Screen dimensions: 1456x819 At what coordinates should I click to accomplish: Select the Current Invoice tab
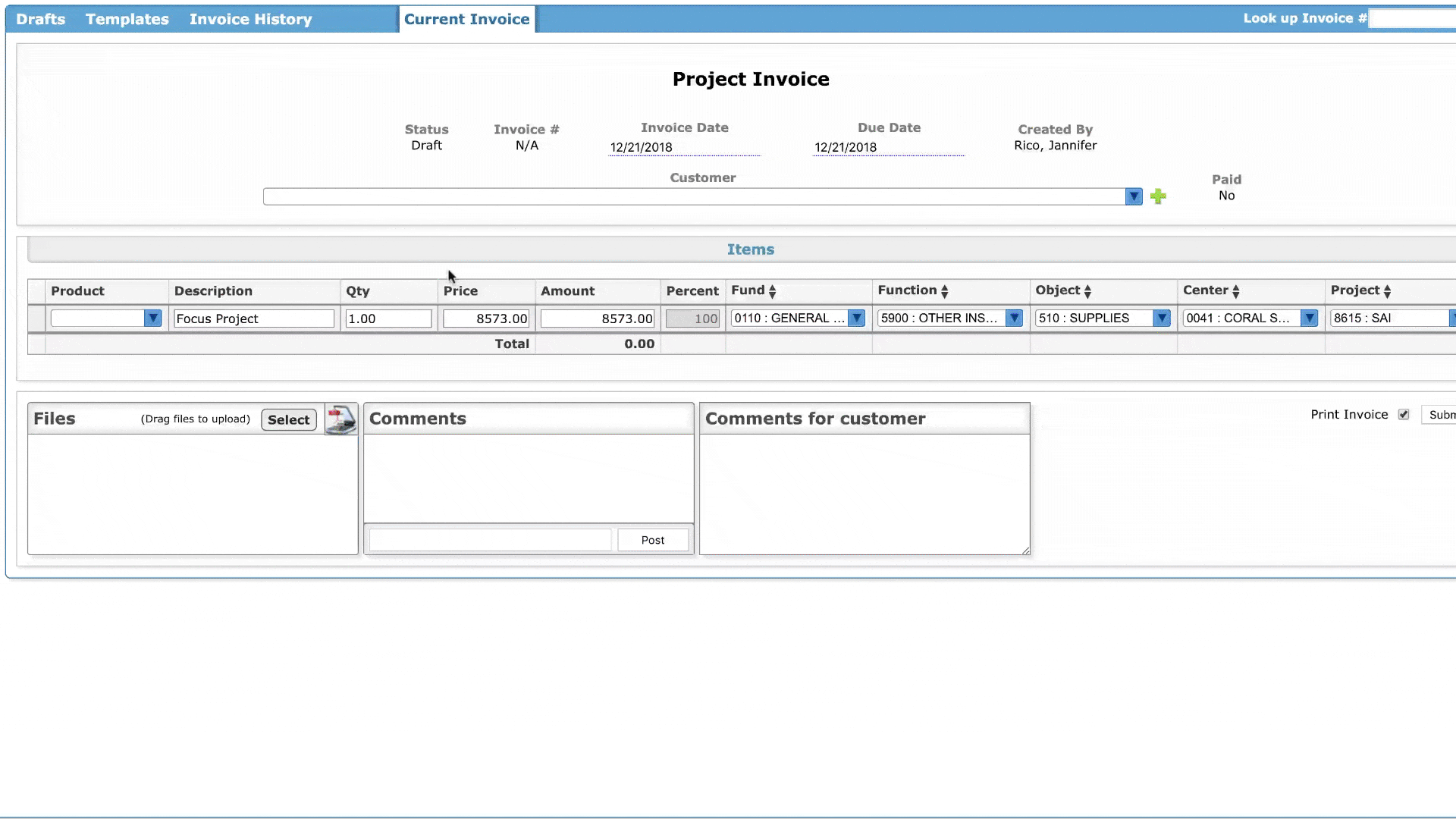click(x=467, y=19)
